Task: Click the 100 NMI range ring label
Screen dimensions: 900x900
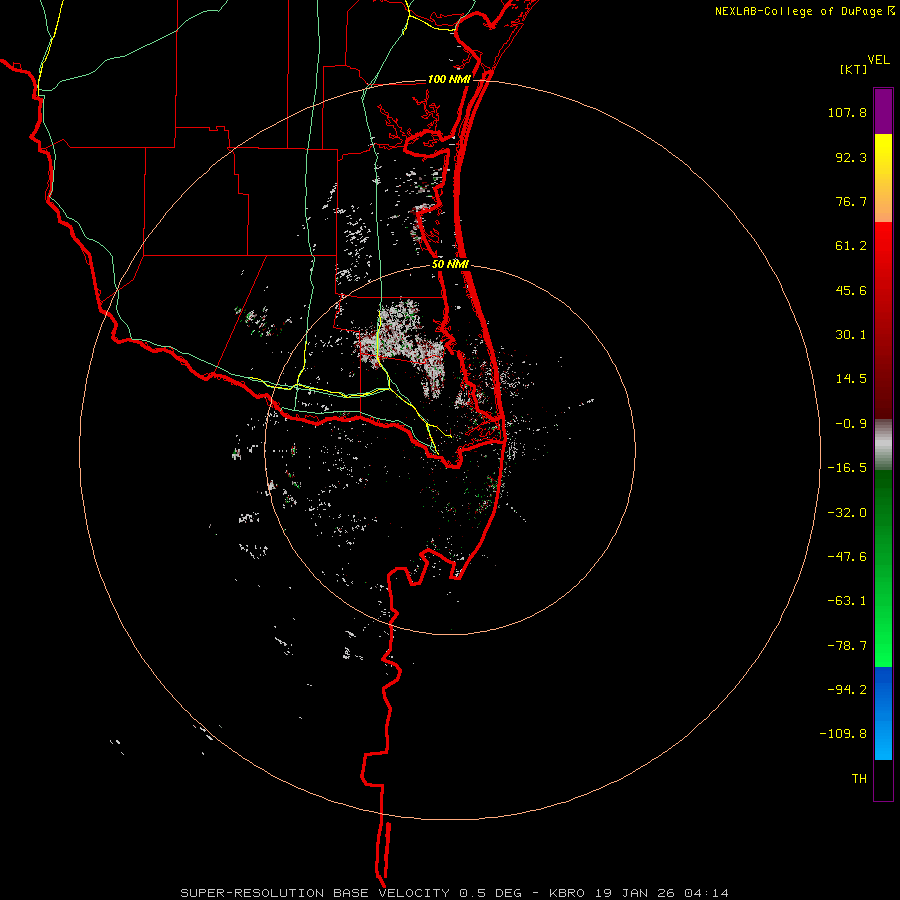Action: coord(449,79)
